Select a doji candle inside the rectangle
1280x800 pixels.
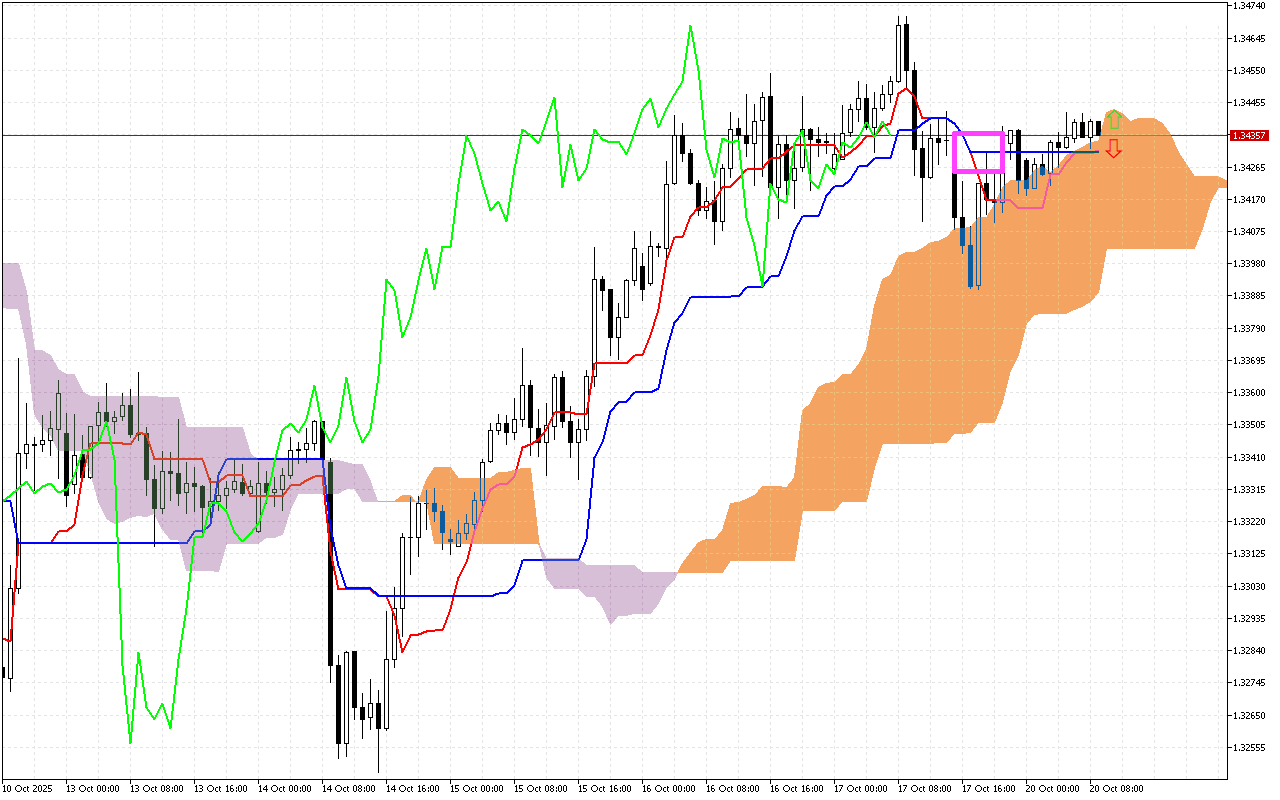pos(985,160)
